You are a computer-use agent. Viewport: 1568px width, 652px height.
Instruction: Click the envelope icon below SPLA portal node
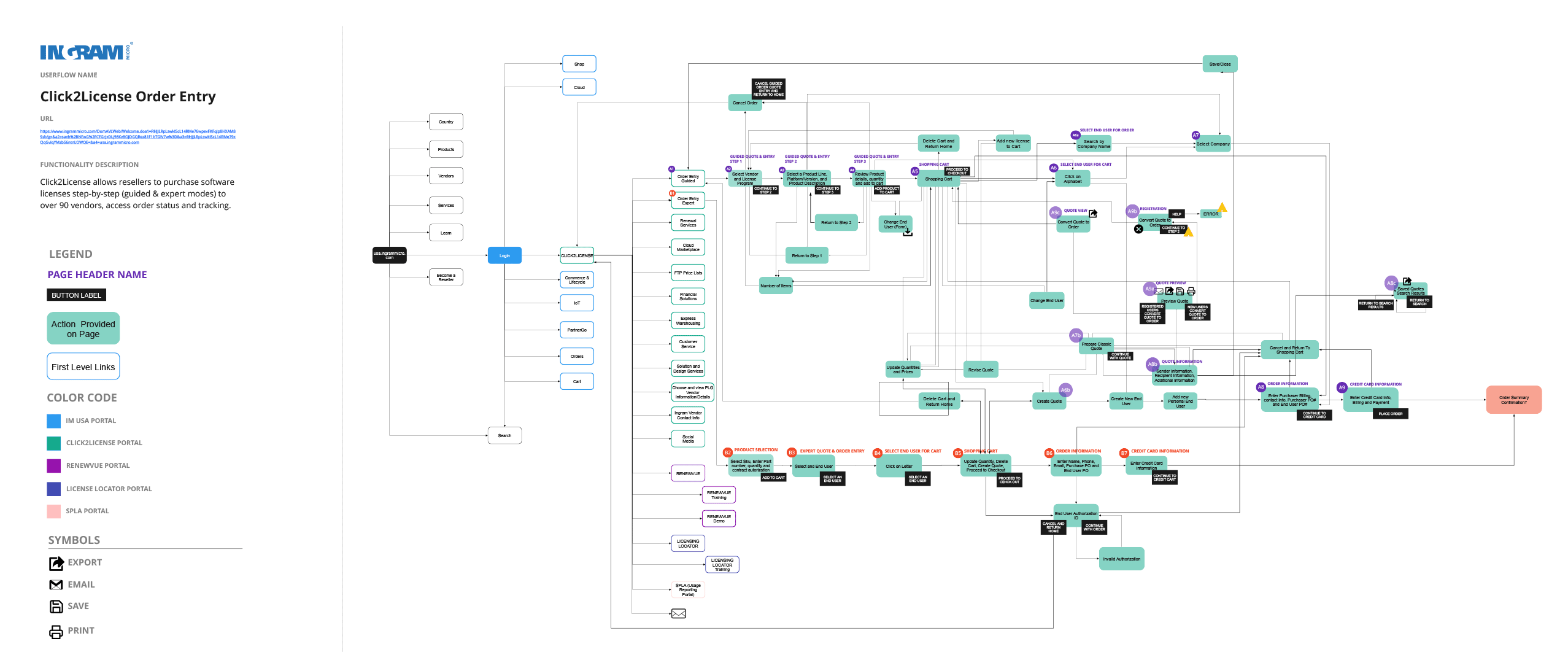(x=679, y=613)
